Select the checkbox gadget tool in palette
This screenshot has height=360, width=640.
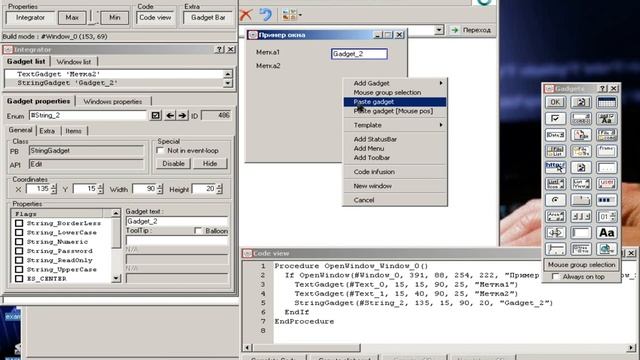tap(555, 118)
